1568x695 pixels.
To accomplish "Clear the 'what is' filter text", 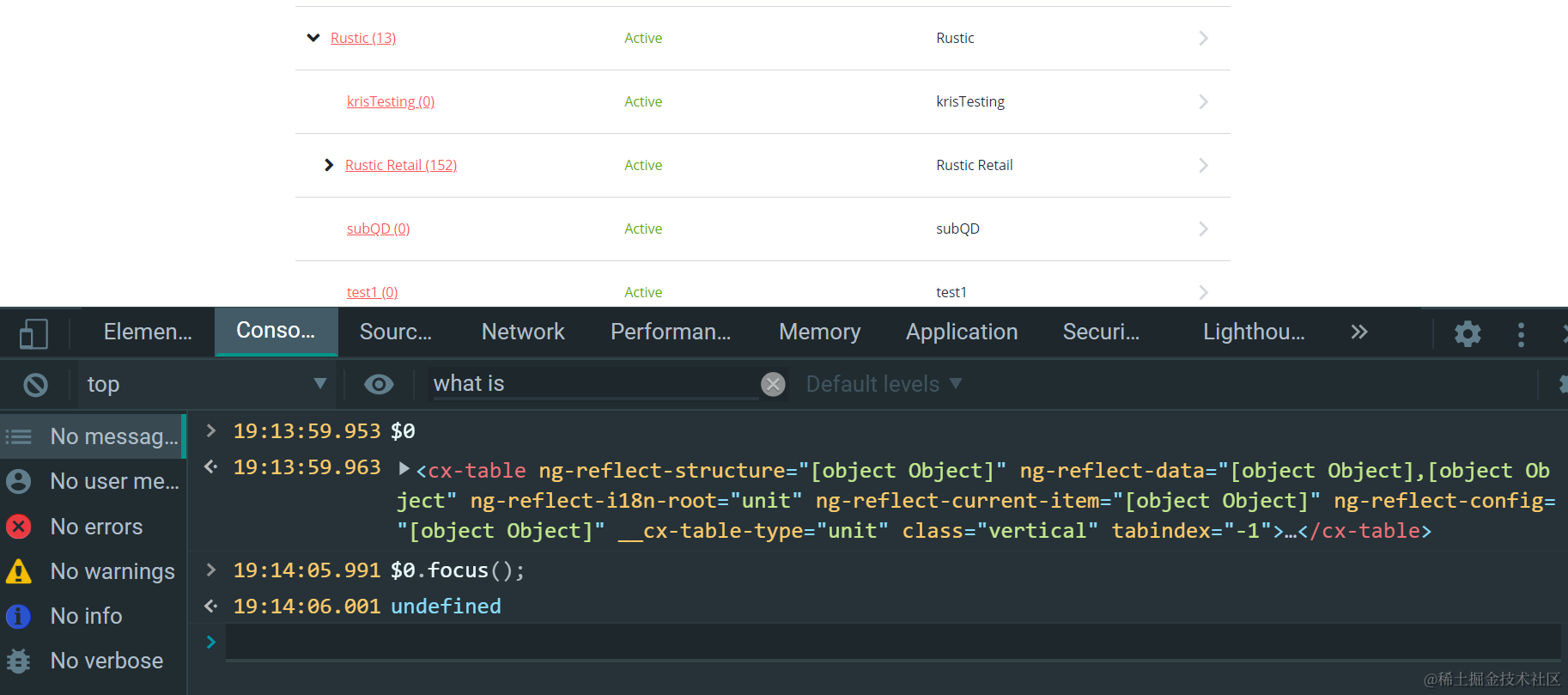I will 773,384.
